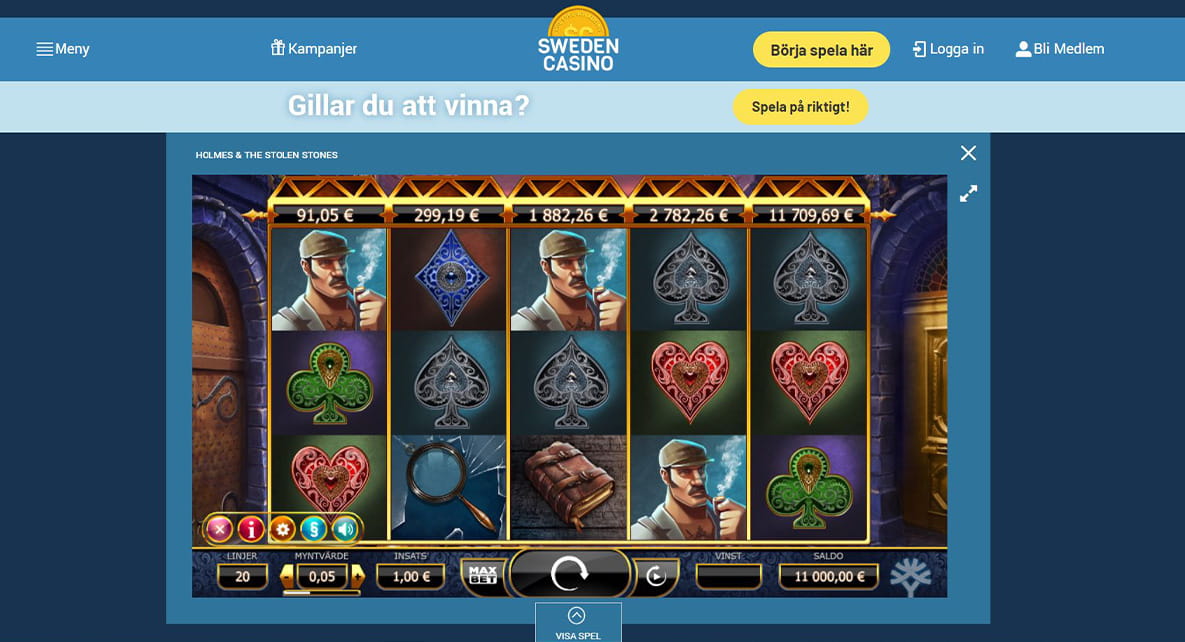Spin the reels with the big spin button
The height and width of the screenshot is (642, 1185).
click(570, 575)
